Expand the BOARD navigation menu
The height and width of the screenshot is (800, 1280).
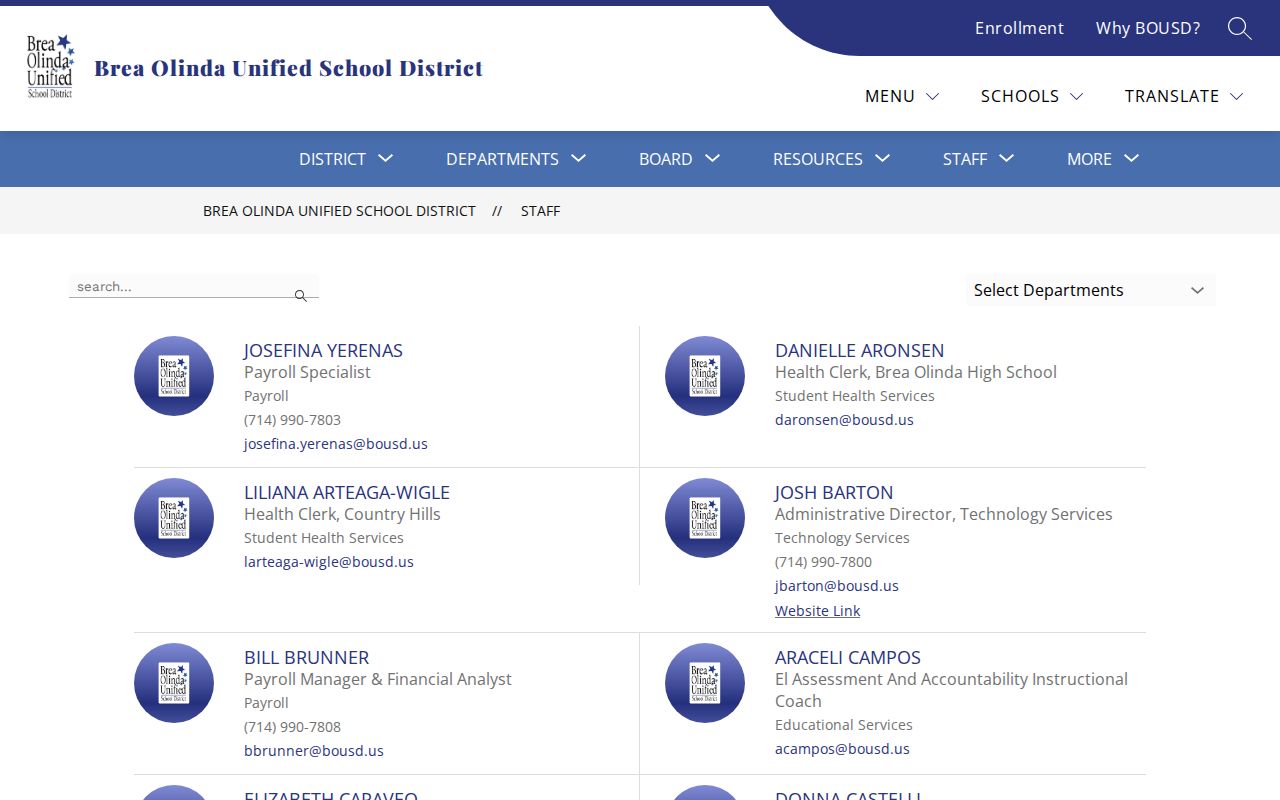pyautogui.click(x=680, y=159)
